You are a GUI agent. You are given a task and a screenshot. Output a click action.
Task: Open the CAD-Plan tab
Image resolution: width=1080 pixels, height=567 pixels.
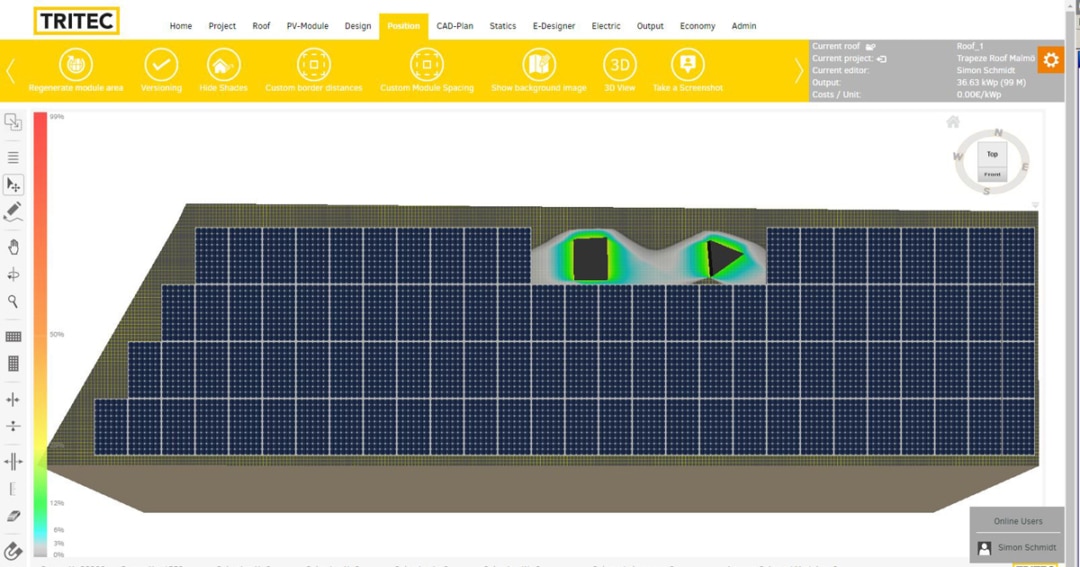455,26
